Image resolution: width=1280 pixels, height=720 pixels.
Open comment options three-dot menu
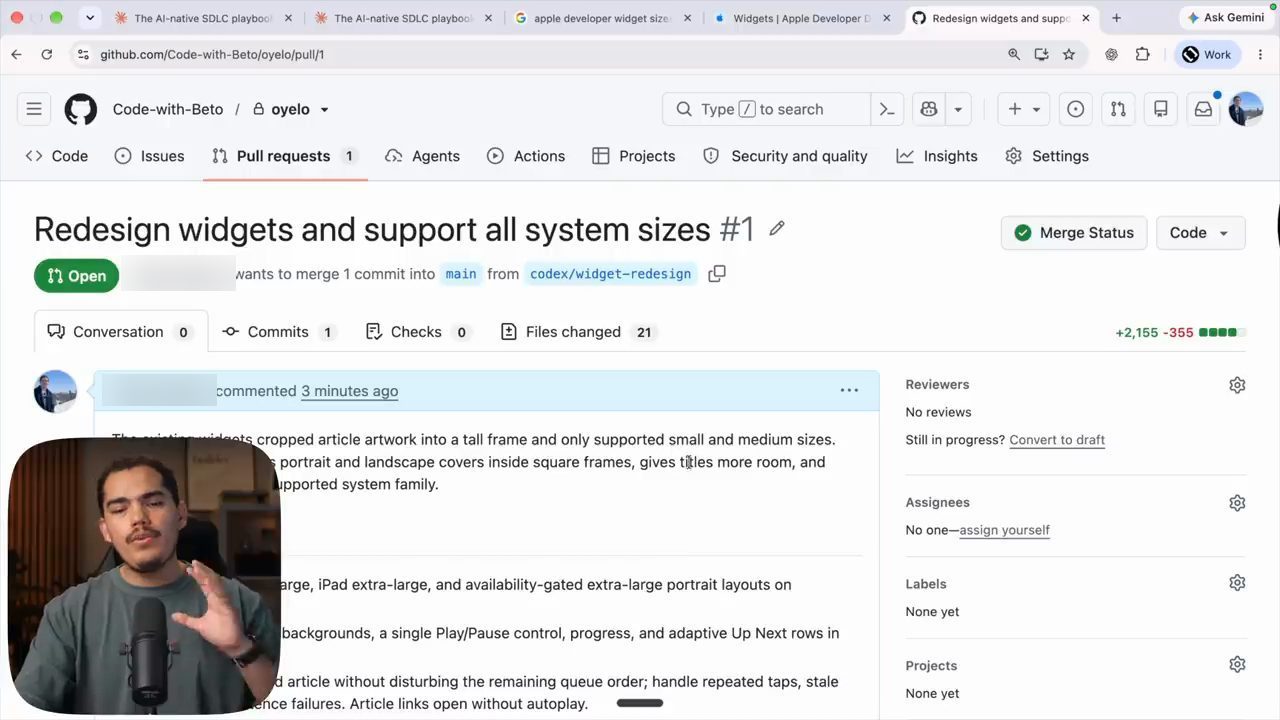point(849,391)
